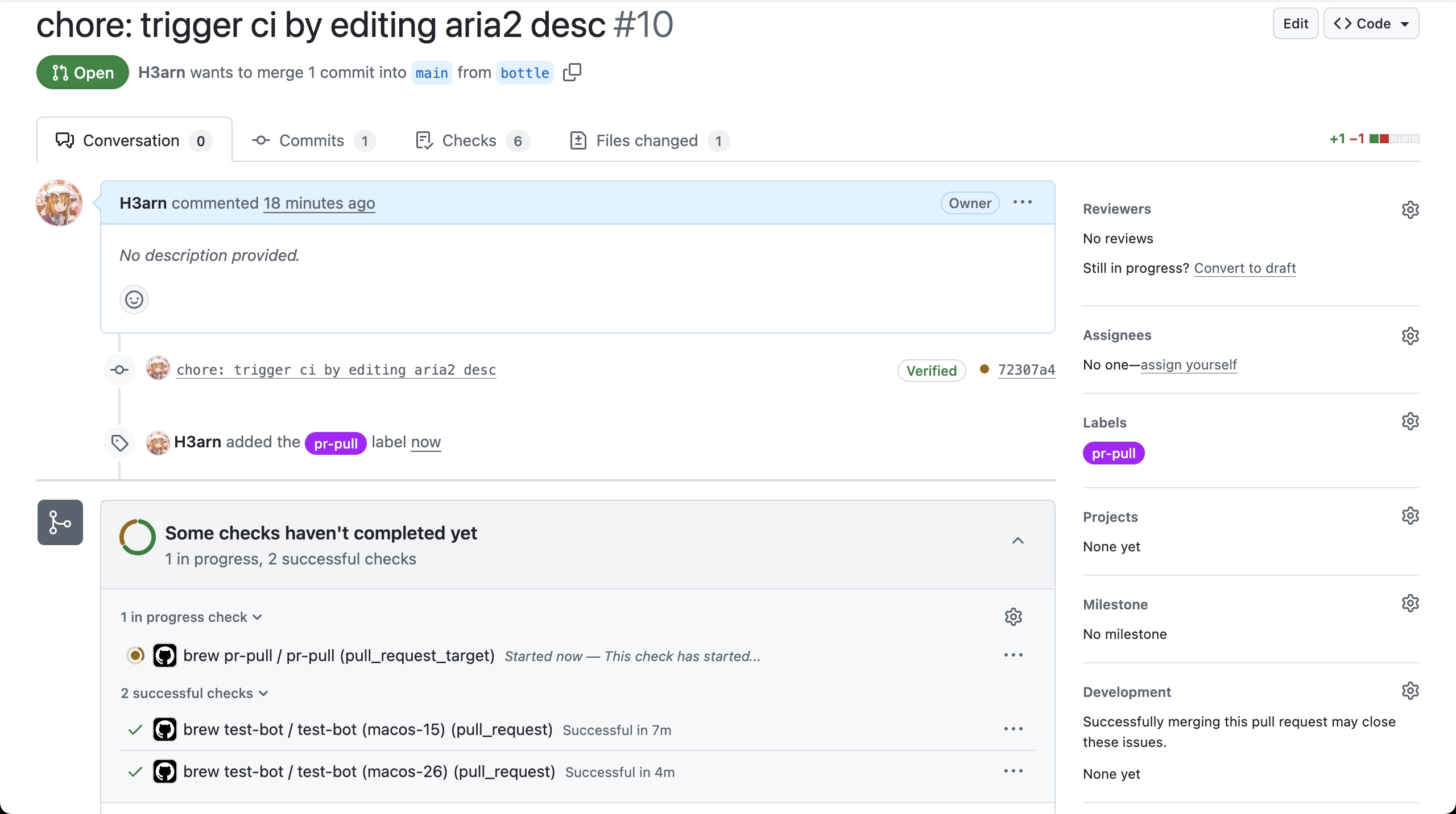Click the Edit title button
This screenshot has height=814, width=1456.
tap(1295, 24)
